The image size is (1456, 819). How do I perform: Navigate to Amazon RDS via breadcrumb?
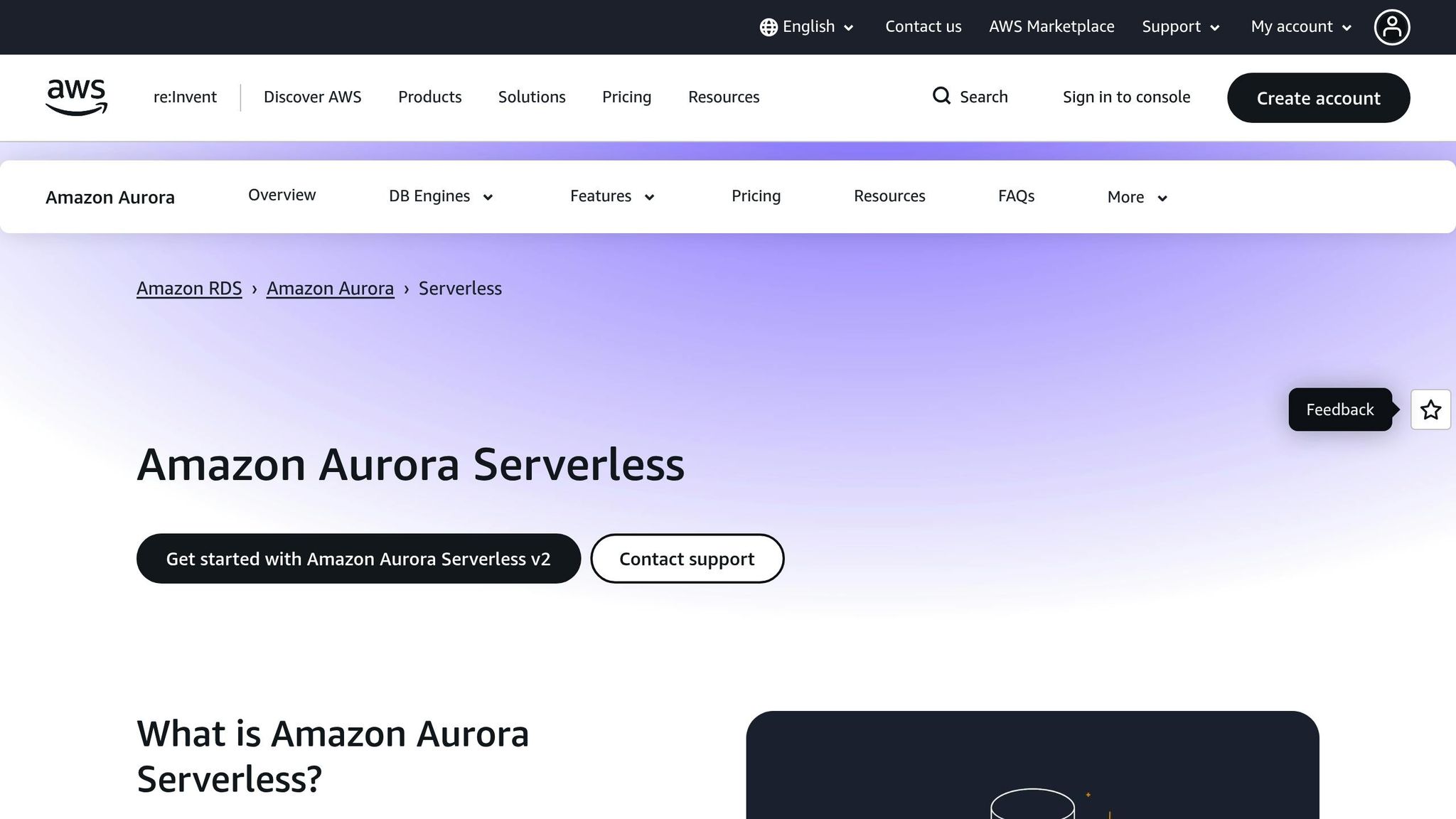(x=189, y=289)
